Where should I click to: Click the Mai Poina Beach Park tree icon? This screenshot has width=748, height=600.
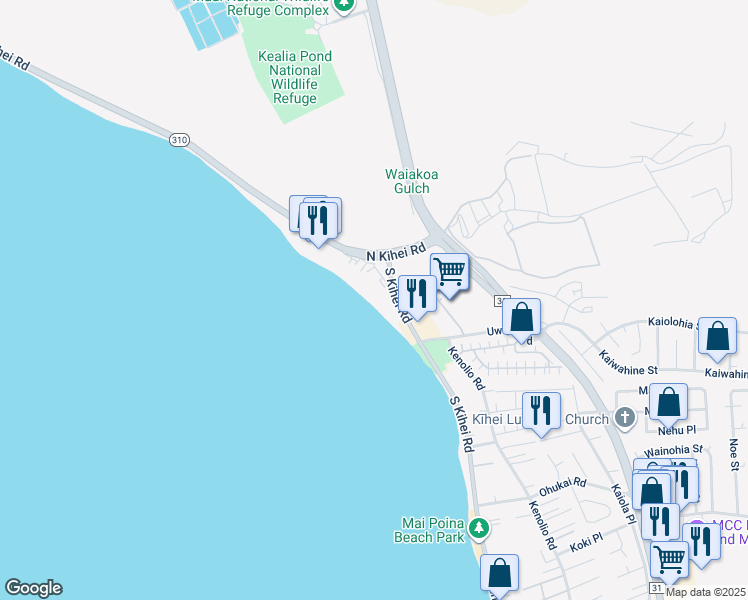coord(478,529)
